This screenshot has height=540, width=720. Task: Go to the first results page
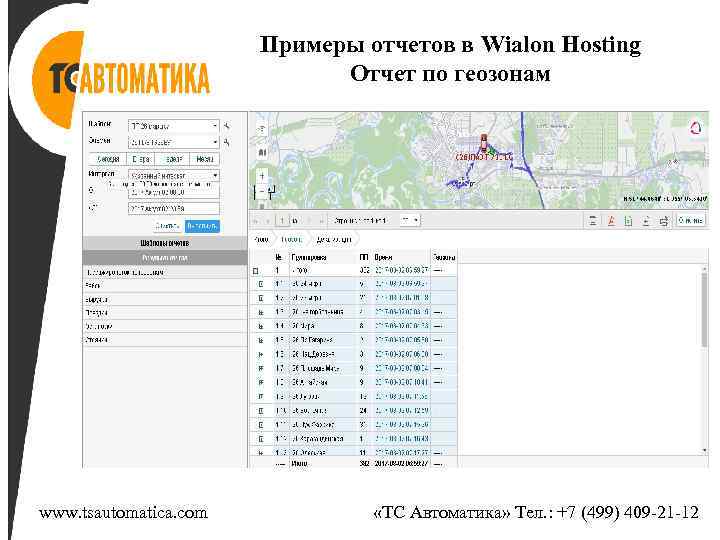257,221
